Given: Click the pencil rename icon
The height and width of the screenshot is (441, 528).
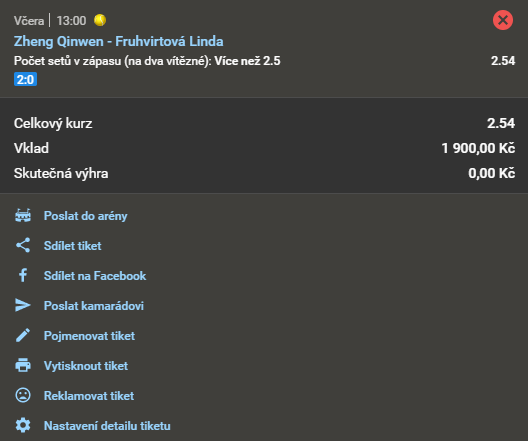Looking at the screenshot, I should tap(23, 335).
